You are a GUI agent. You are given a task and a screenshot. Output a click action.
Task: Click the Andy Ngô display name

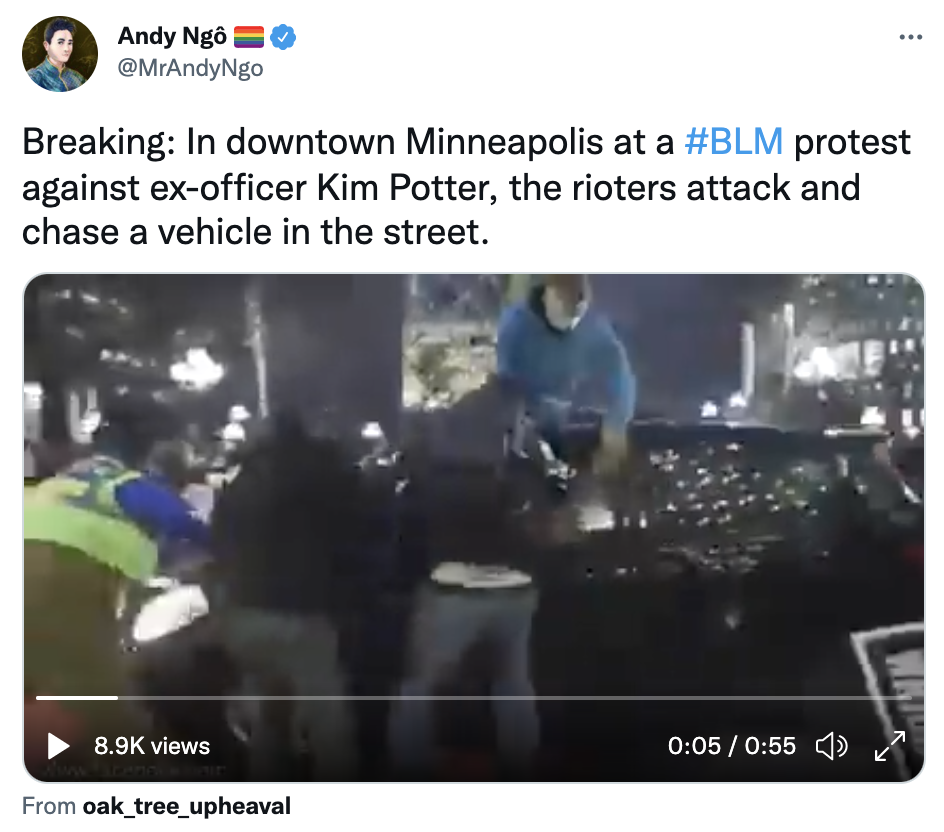[x=172, y=36]
